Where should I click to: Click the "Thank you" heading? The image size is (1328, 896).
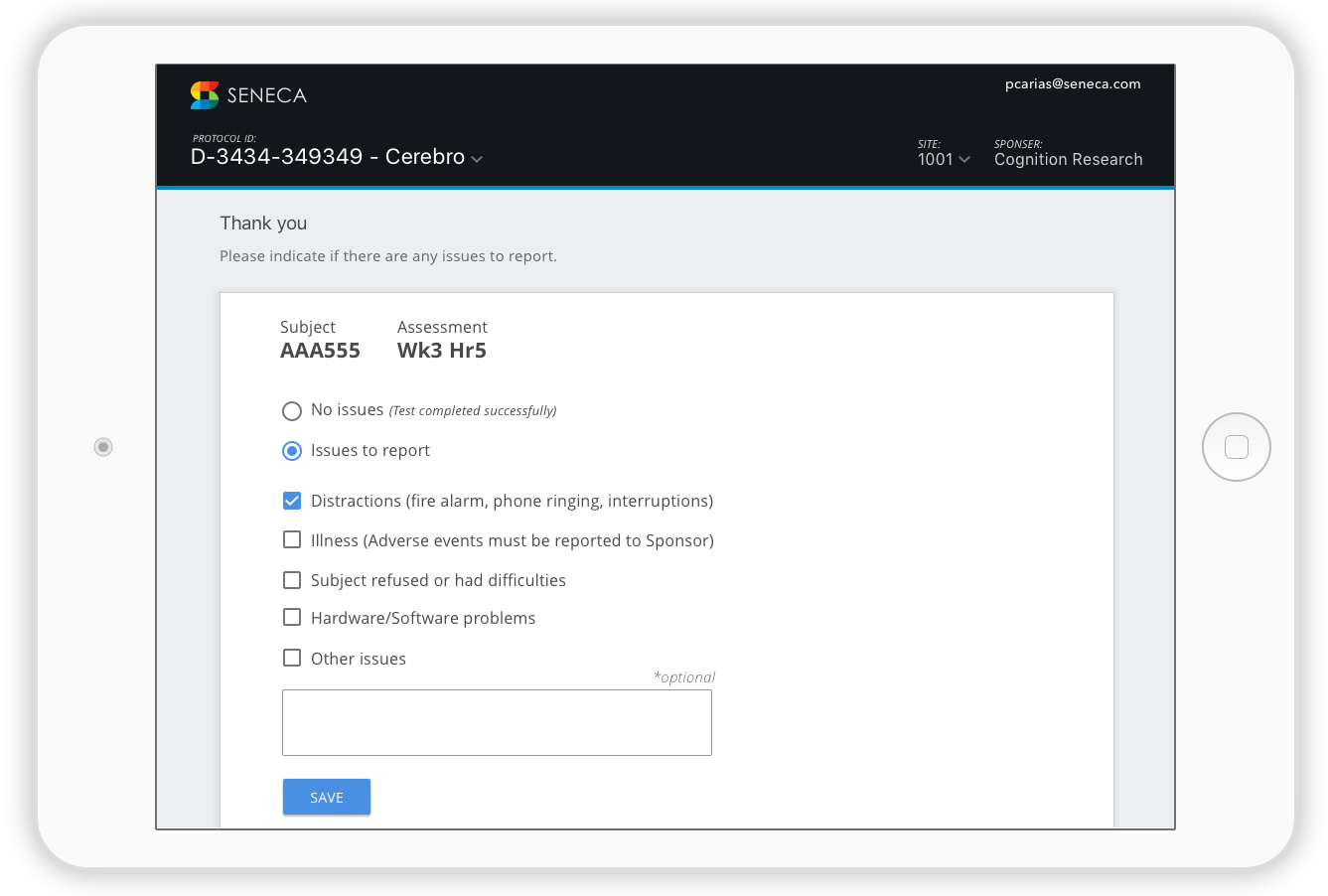pos(263,223)
